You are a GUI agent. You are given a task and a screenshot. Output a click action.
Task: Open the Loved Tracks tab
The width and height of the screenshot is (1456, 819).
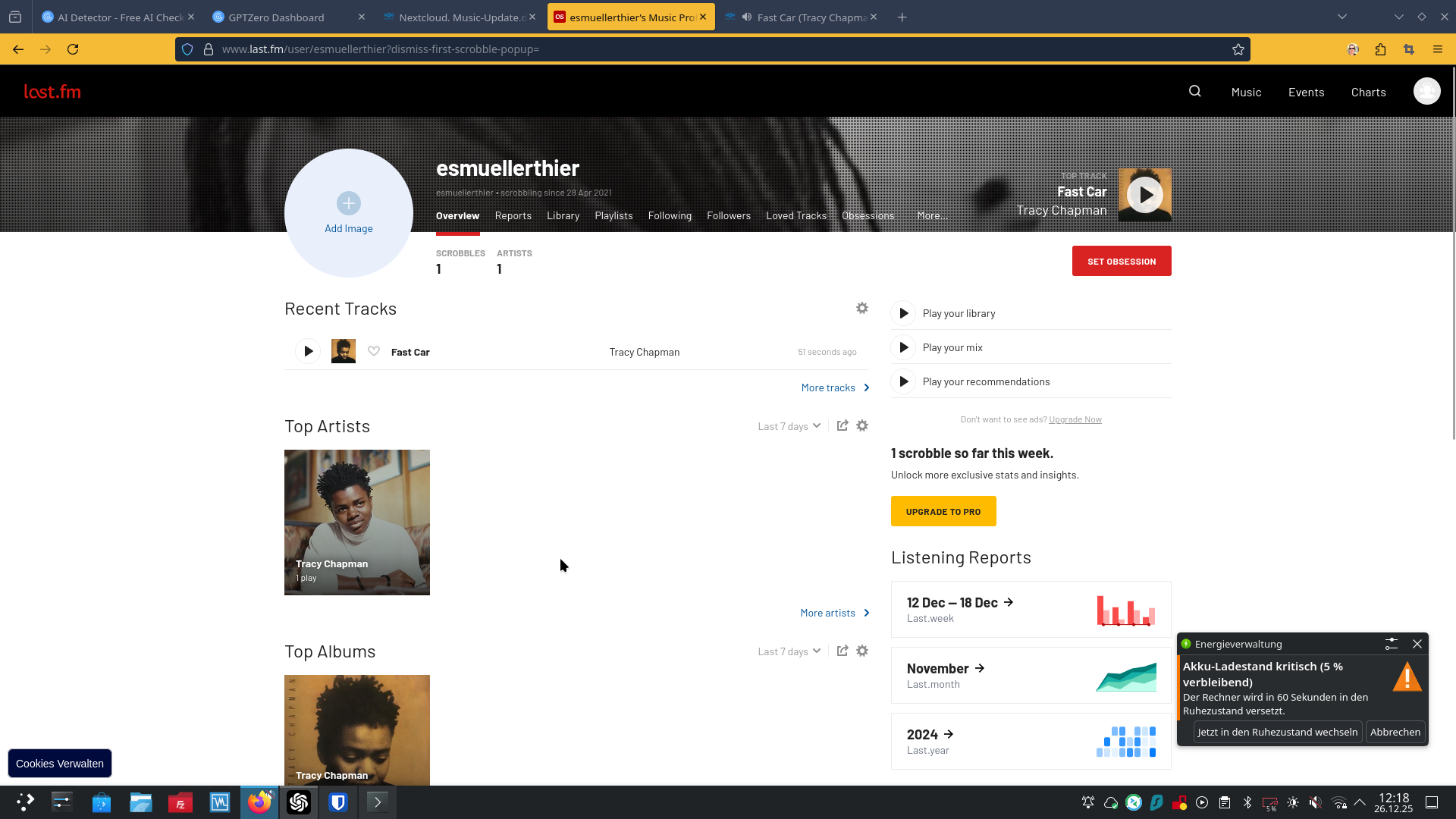click(x=796, y=216)
